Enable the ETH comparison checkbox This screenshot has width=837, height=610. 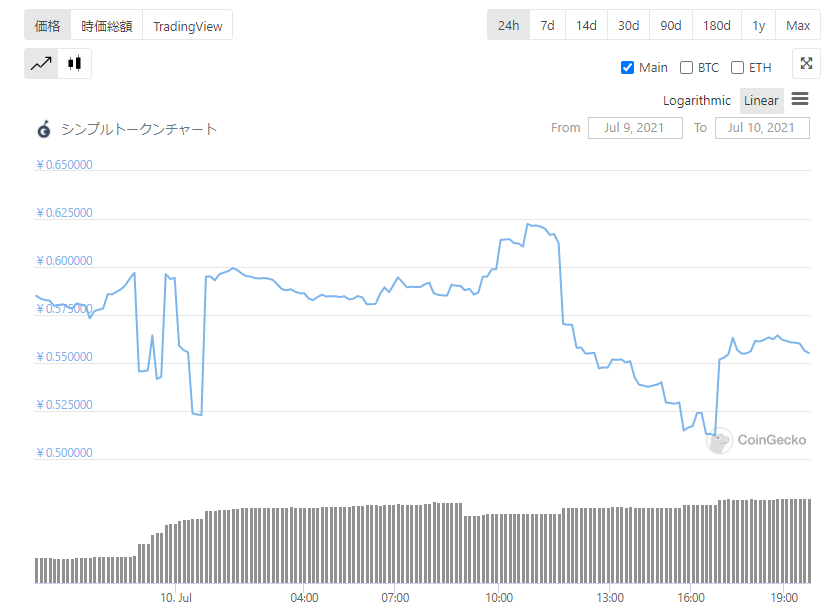point(737,68)
